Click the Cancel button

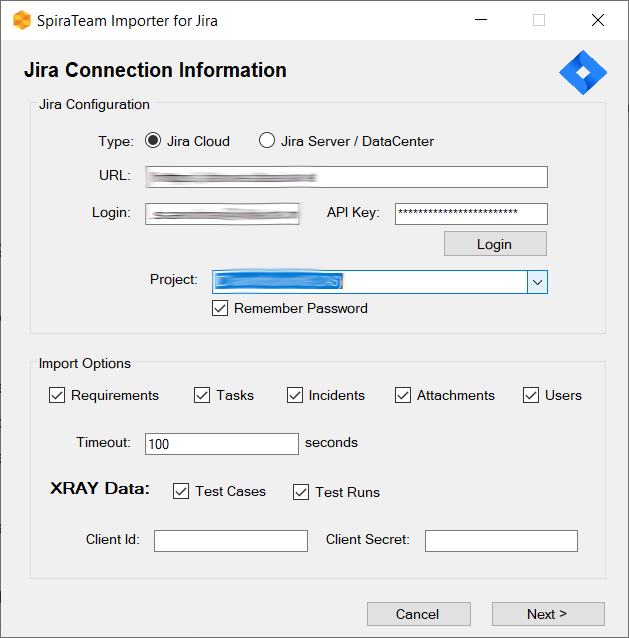pos(418,614)
